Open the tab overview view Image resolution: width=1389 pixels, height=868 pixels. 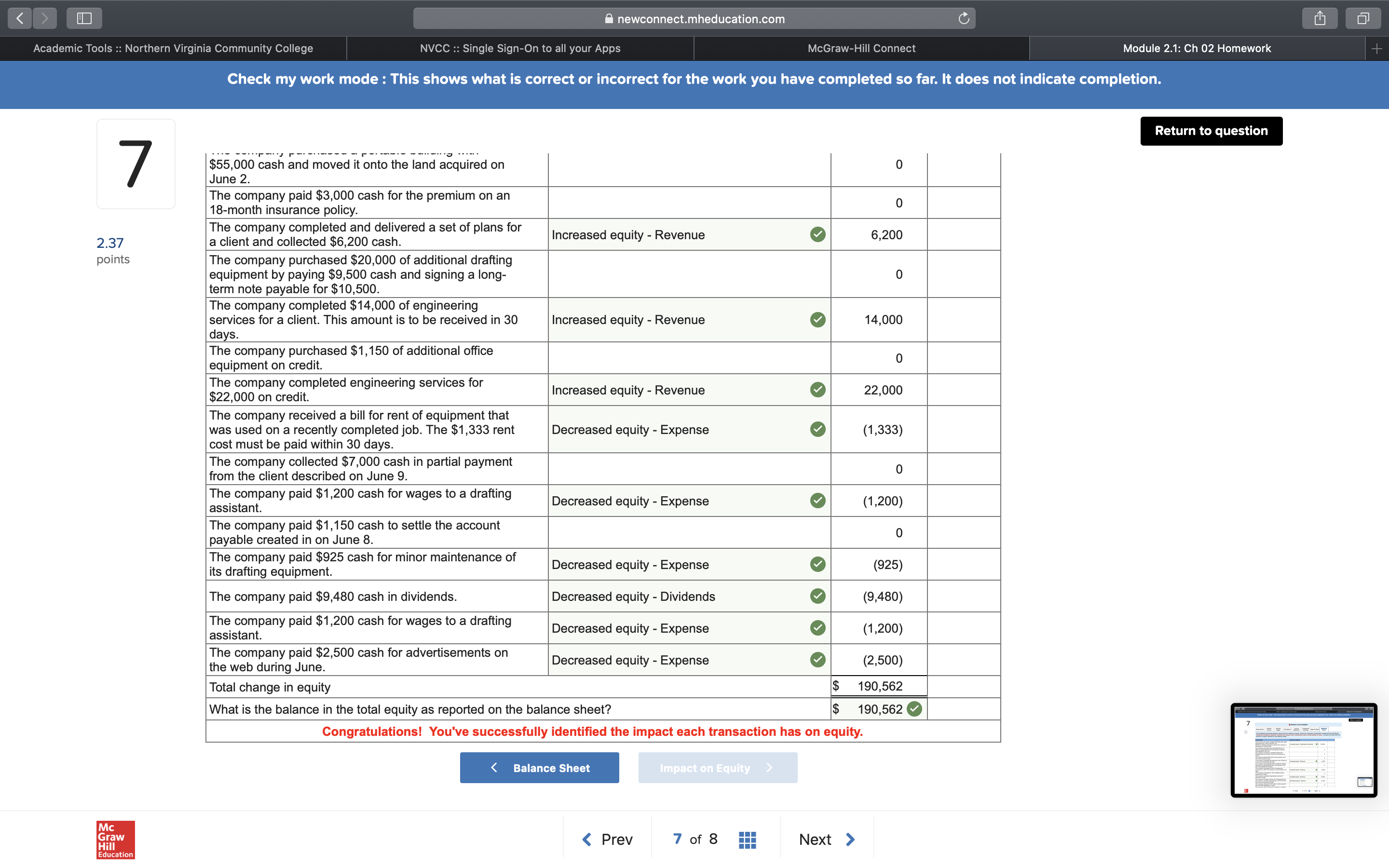[x=1362, y=18]
